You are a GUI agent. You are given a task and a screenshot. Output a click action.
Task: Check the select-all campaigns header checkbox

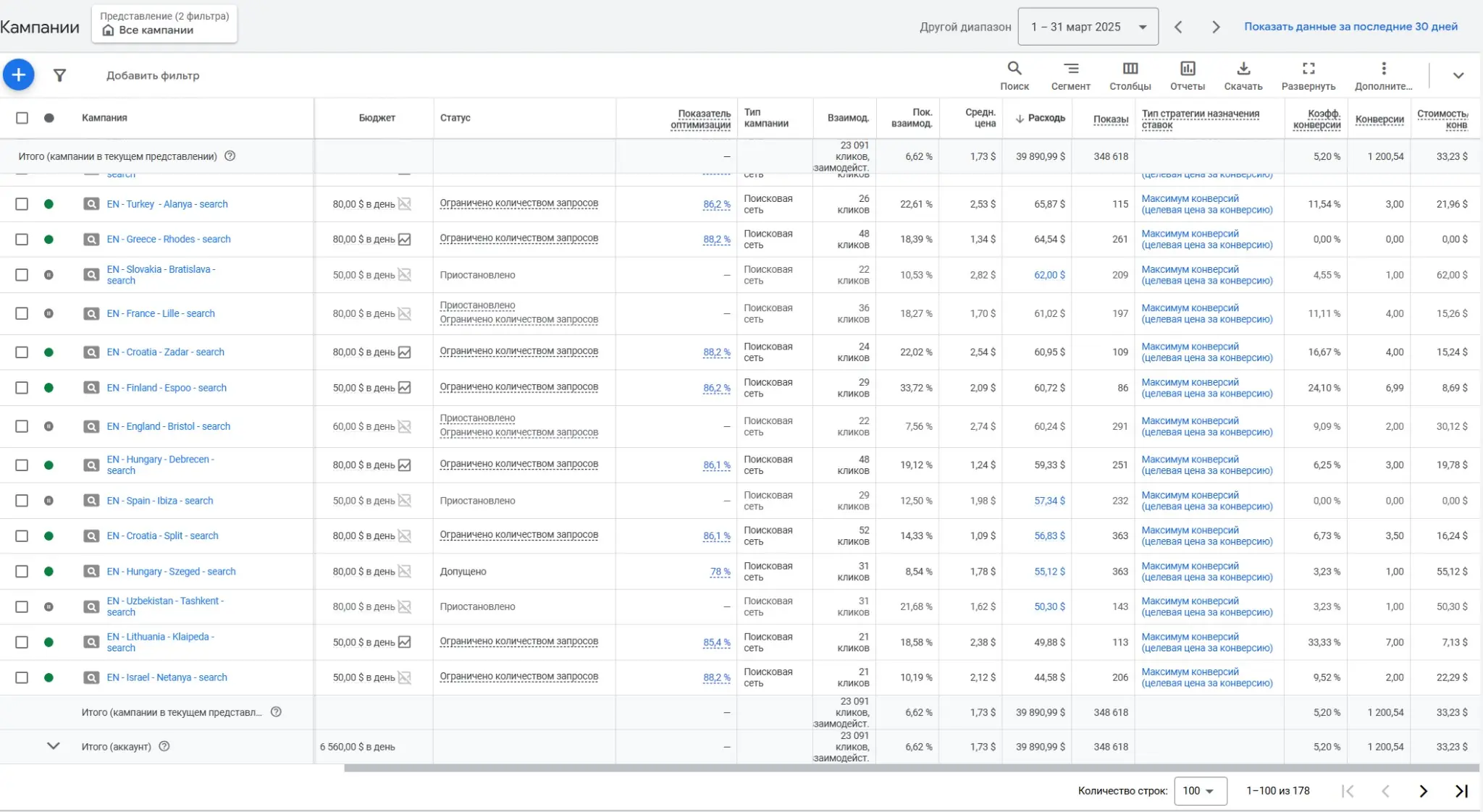(22, 118)
